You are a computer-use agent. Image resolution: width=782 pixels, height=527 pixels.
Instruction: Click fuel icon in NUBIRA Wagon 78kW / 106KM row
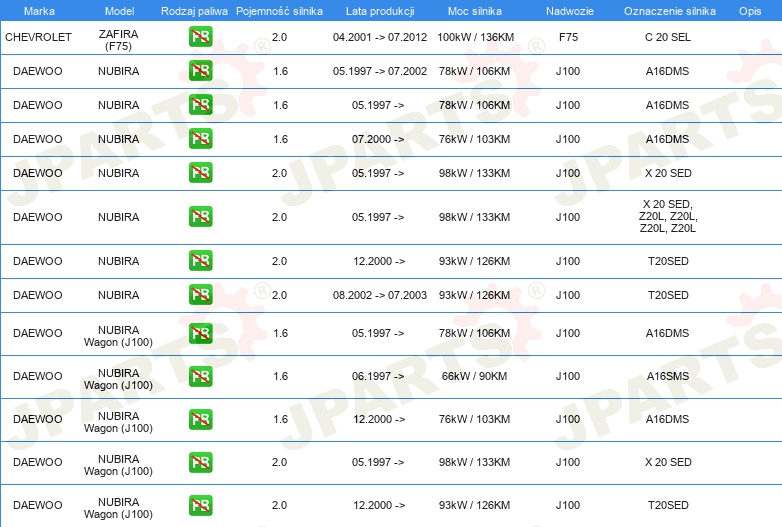click(x=200, y=334)
